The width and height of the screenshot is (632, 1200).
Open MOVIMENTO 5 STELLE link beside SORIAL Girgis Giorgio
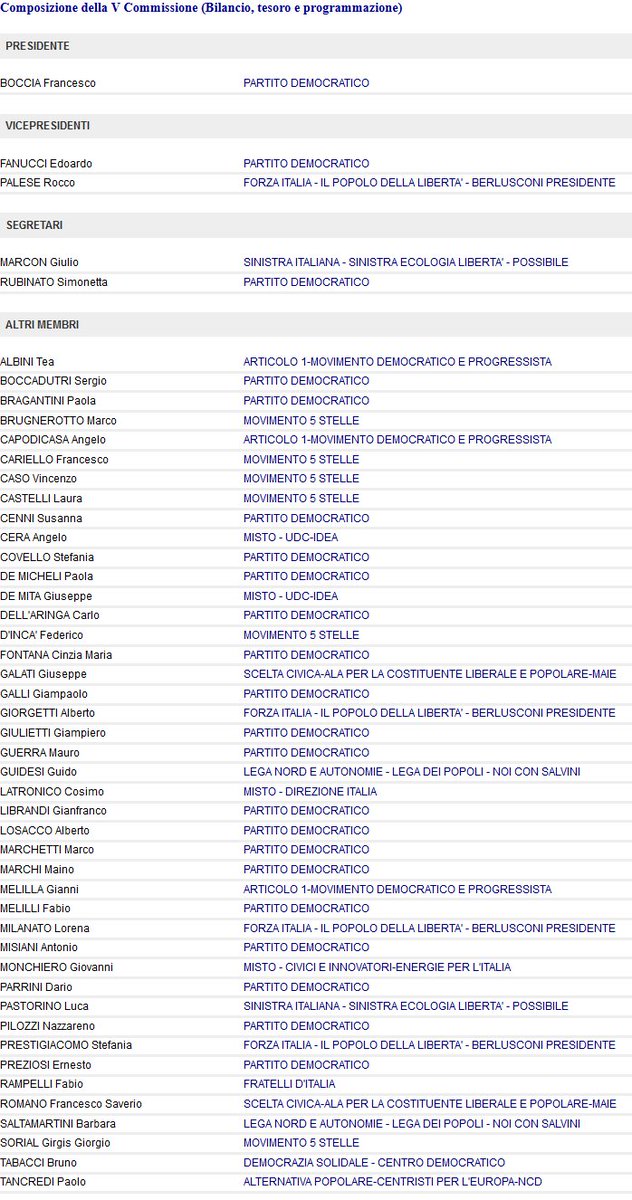coord(301,1143)
